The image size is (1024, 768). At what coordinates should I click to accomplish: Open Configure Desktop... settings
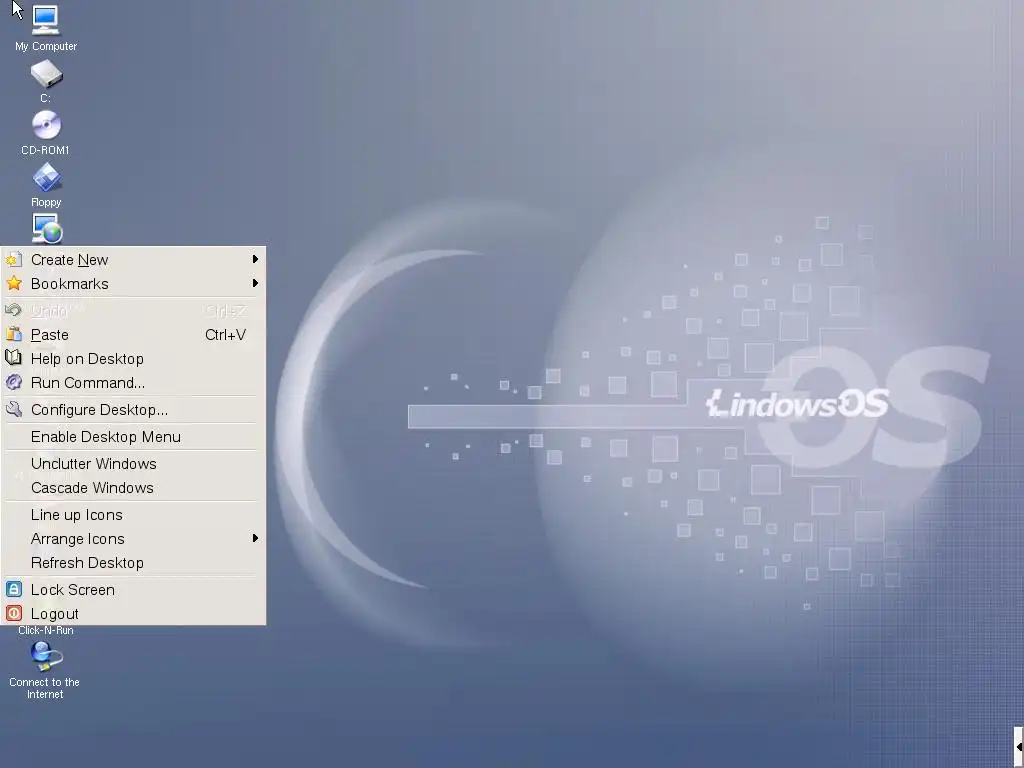(133, 409)
